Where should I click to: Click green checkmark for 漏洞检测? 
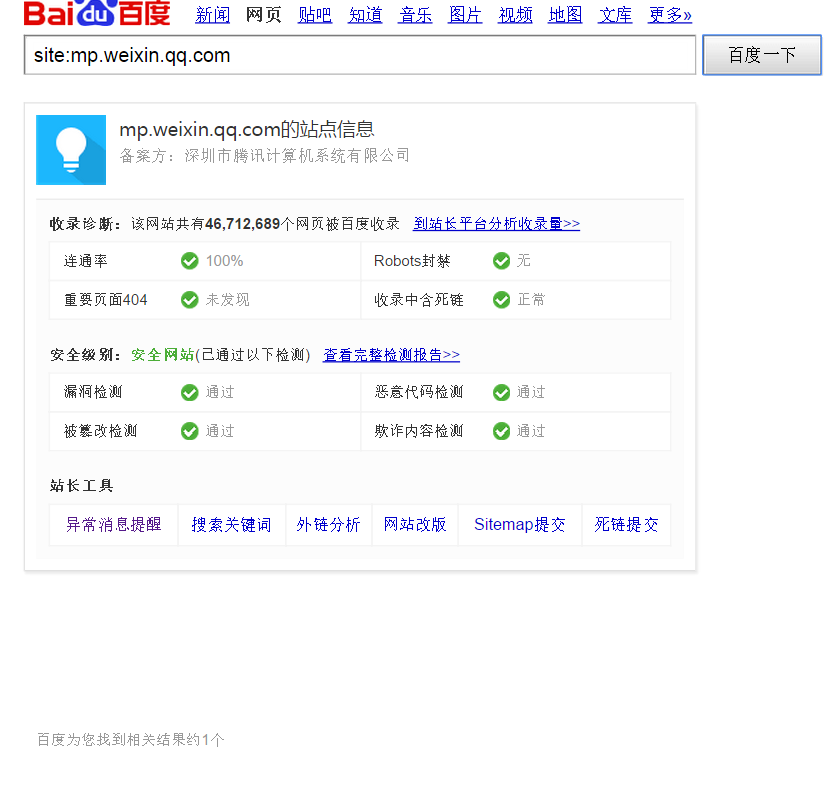[x=189, y=392]
